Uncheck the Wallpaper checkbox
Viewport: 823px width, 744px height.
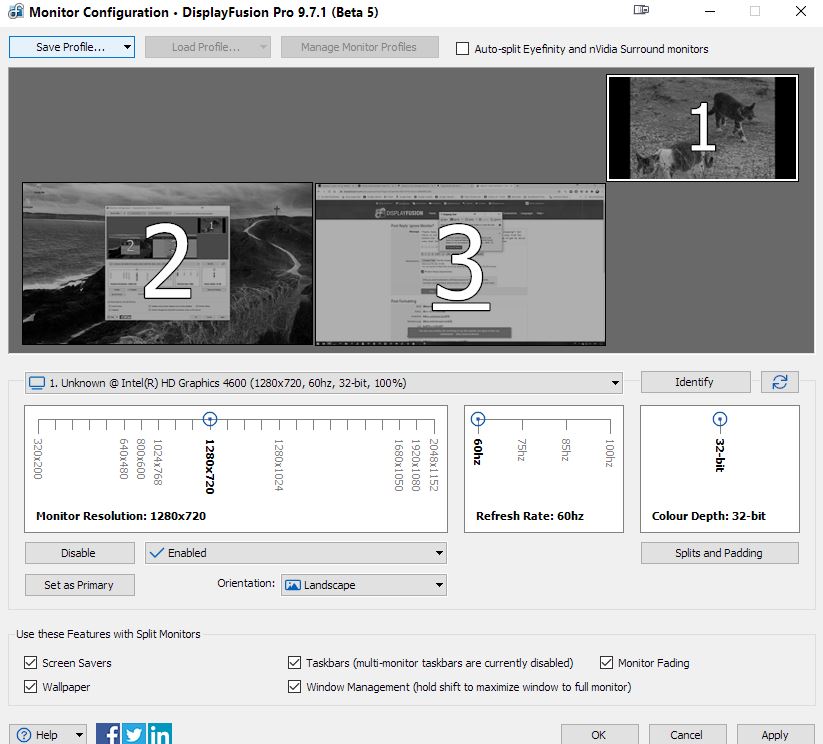click(x=30, y=687)
